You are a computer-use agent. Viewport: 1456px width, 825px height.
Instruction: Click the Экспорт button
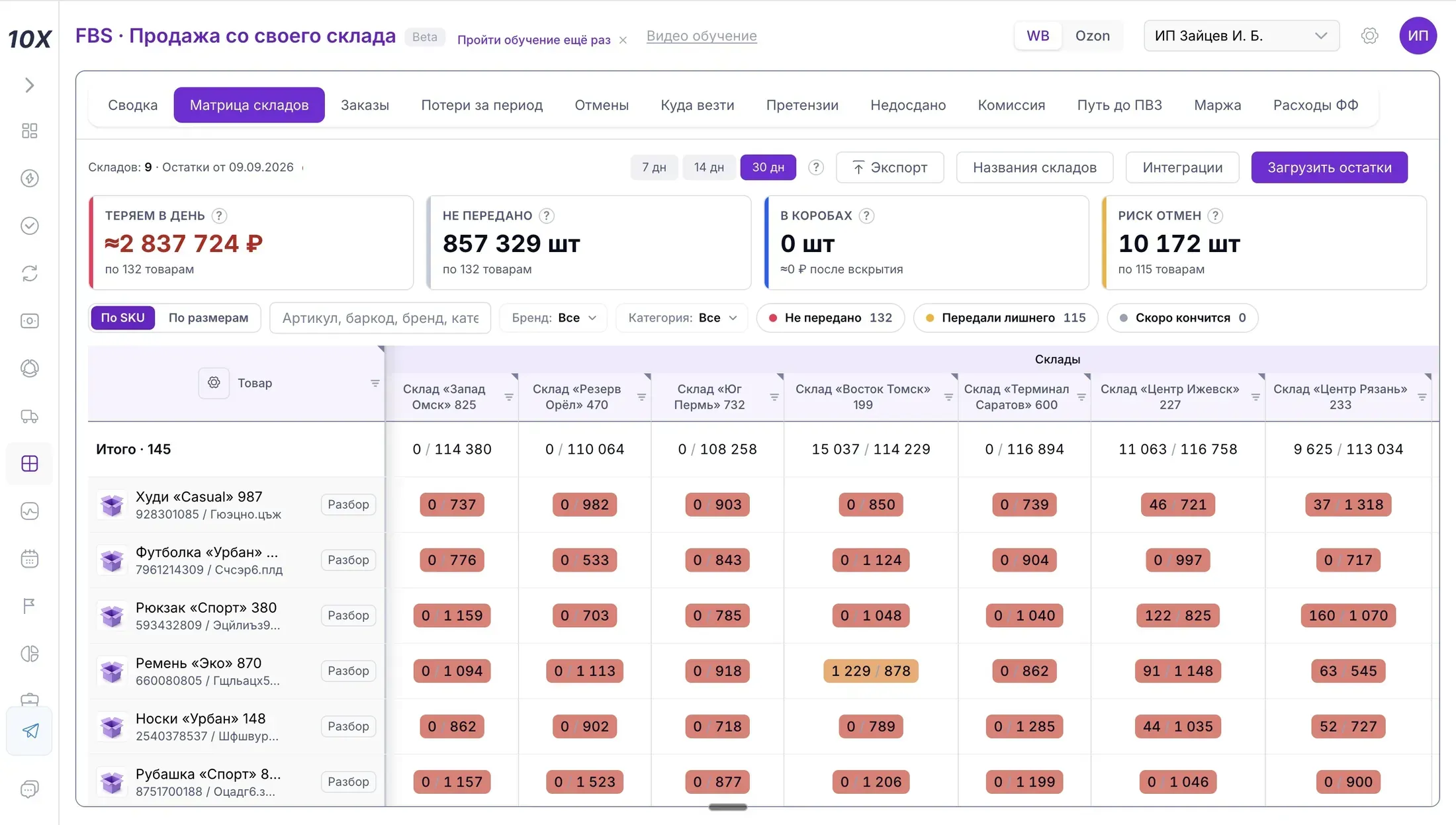click(x=889, y=167)
